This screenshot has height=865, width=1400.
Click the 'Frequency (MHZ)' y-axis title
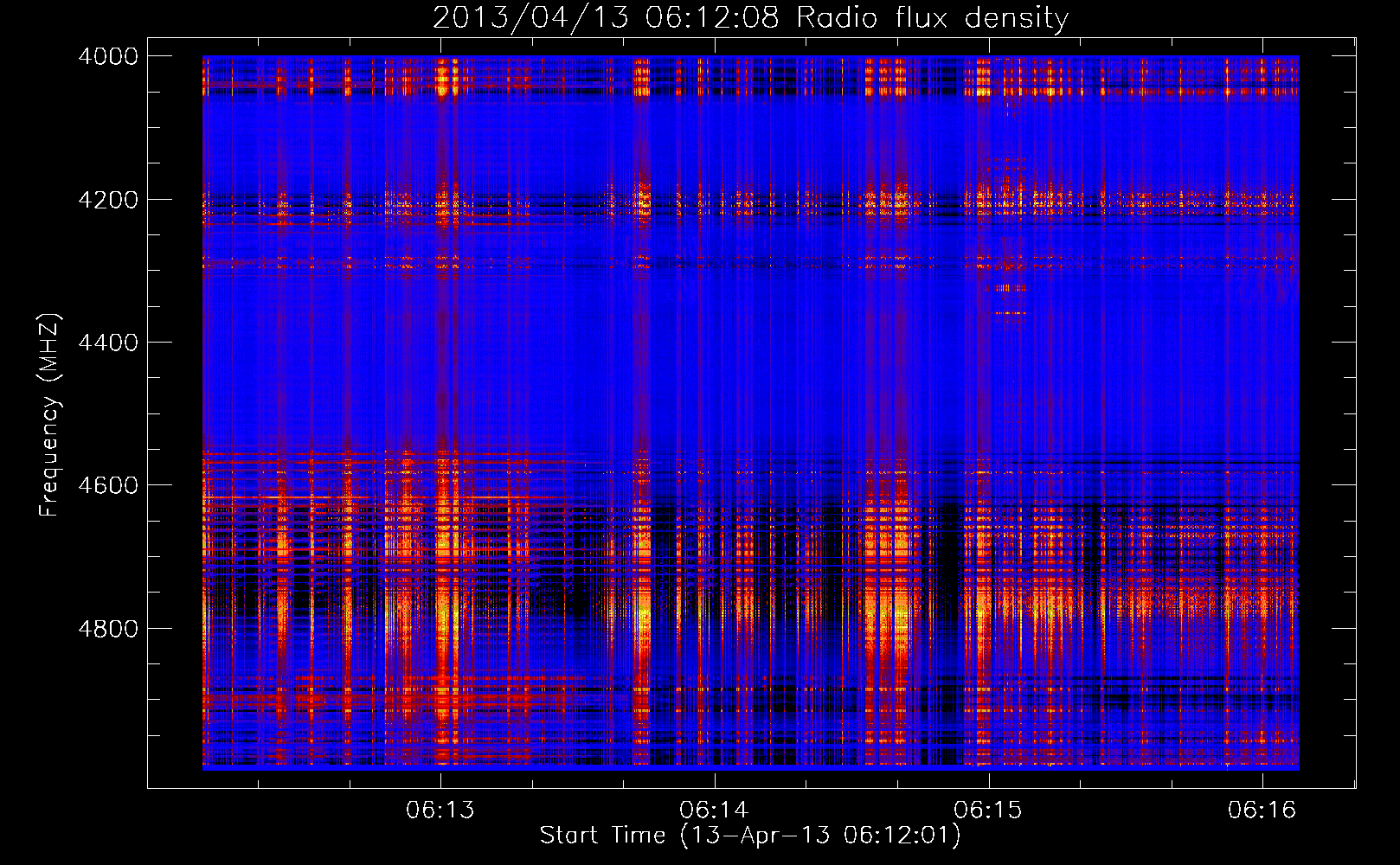[50, 415]
